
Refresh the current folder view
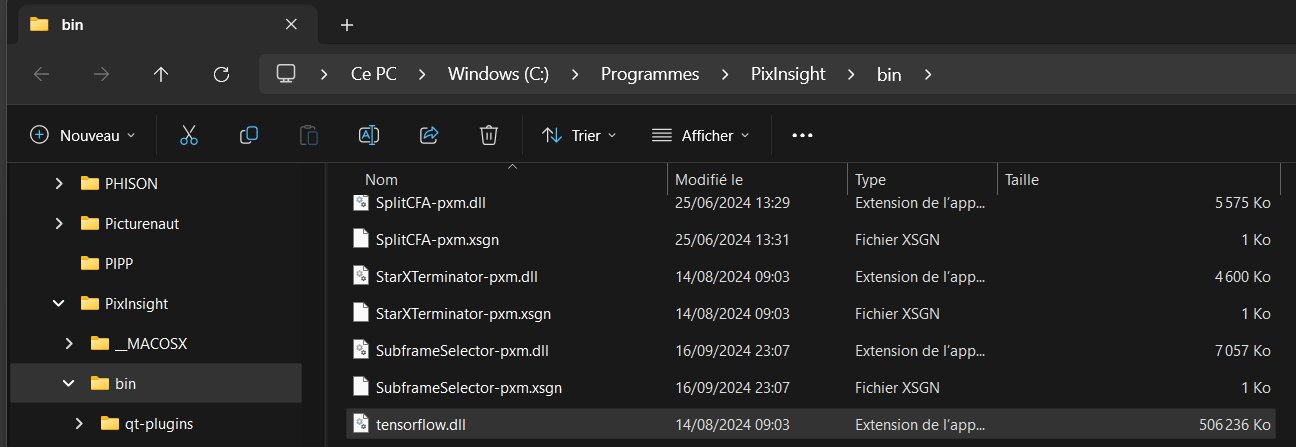click(222, 74)
